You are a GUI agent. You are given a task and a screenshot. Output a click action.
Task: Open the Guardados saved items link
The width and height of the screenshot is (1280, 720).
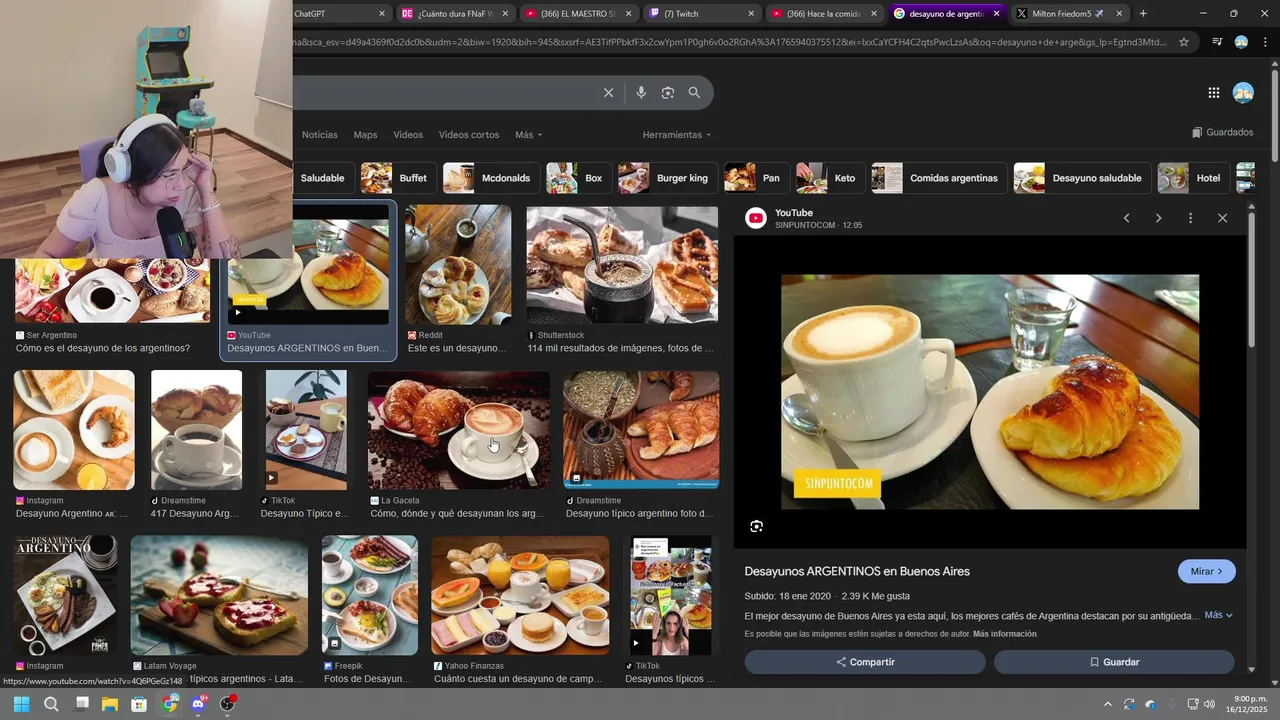point(1222,132)
